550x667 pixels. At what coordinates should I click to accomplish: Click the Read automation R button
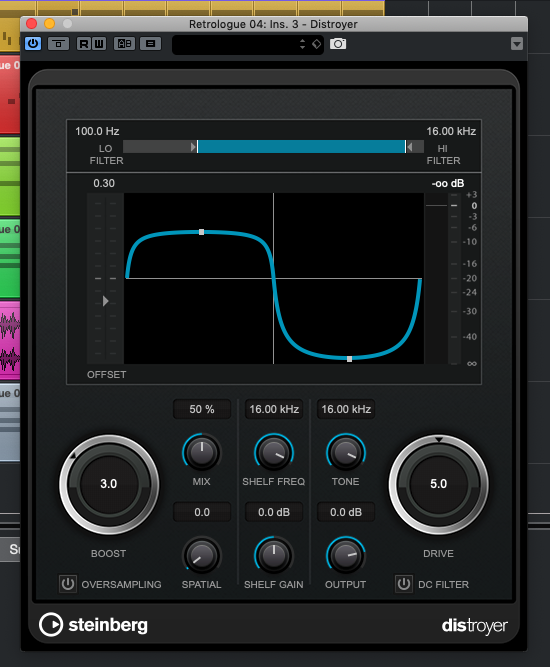click(84, 43)
